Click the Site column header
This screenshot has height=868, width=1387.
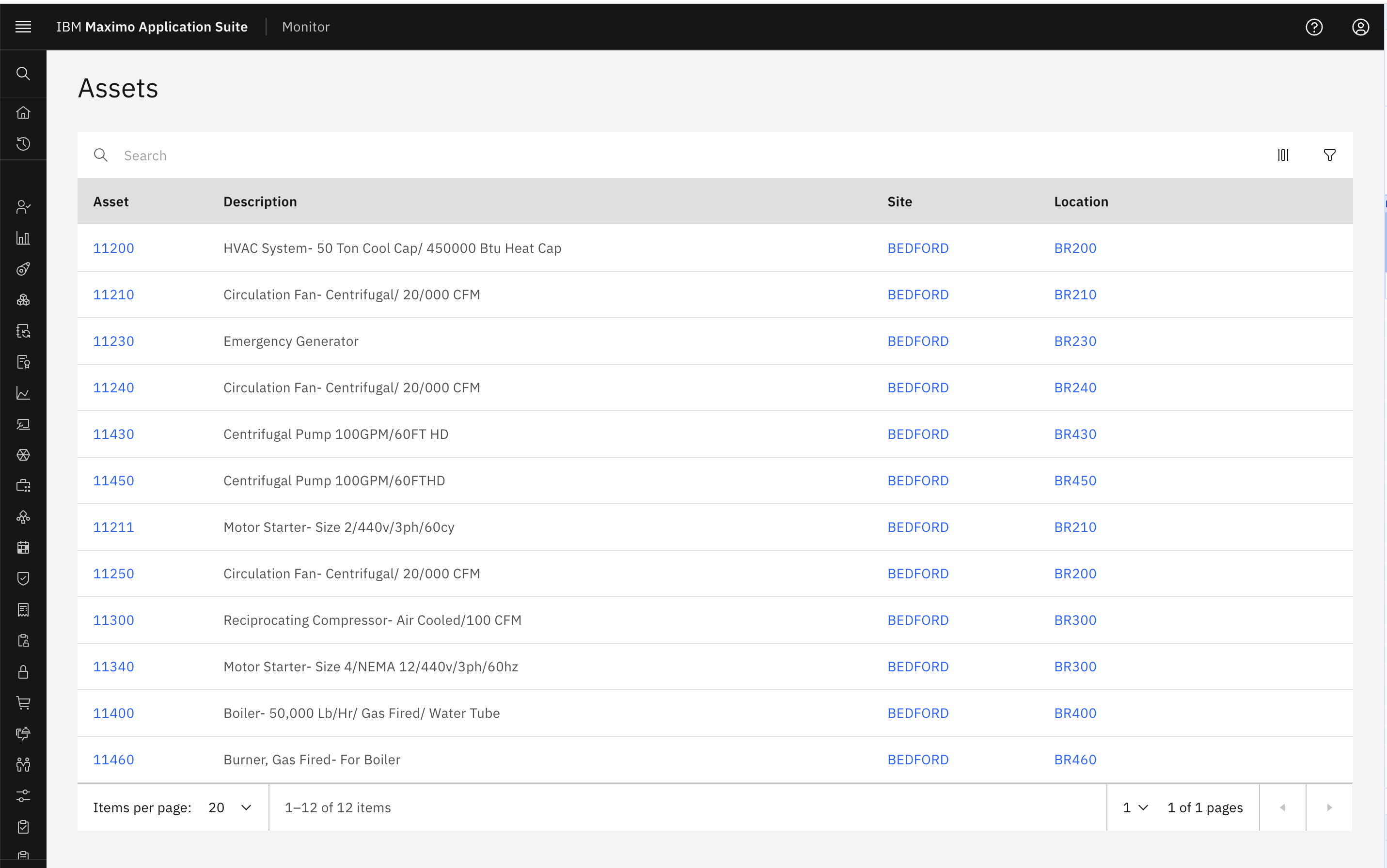pos(899,201)
